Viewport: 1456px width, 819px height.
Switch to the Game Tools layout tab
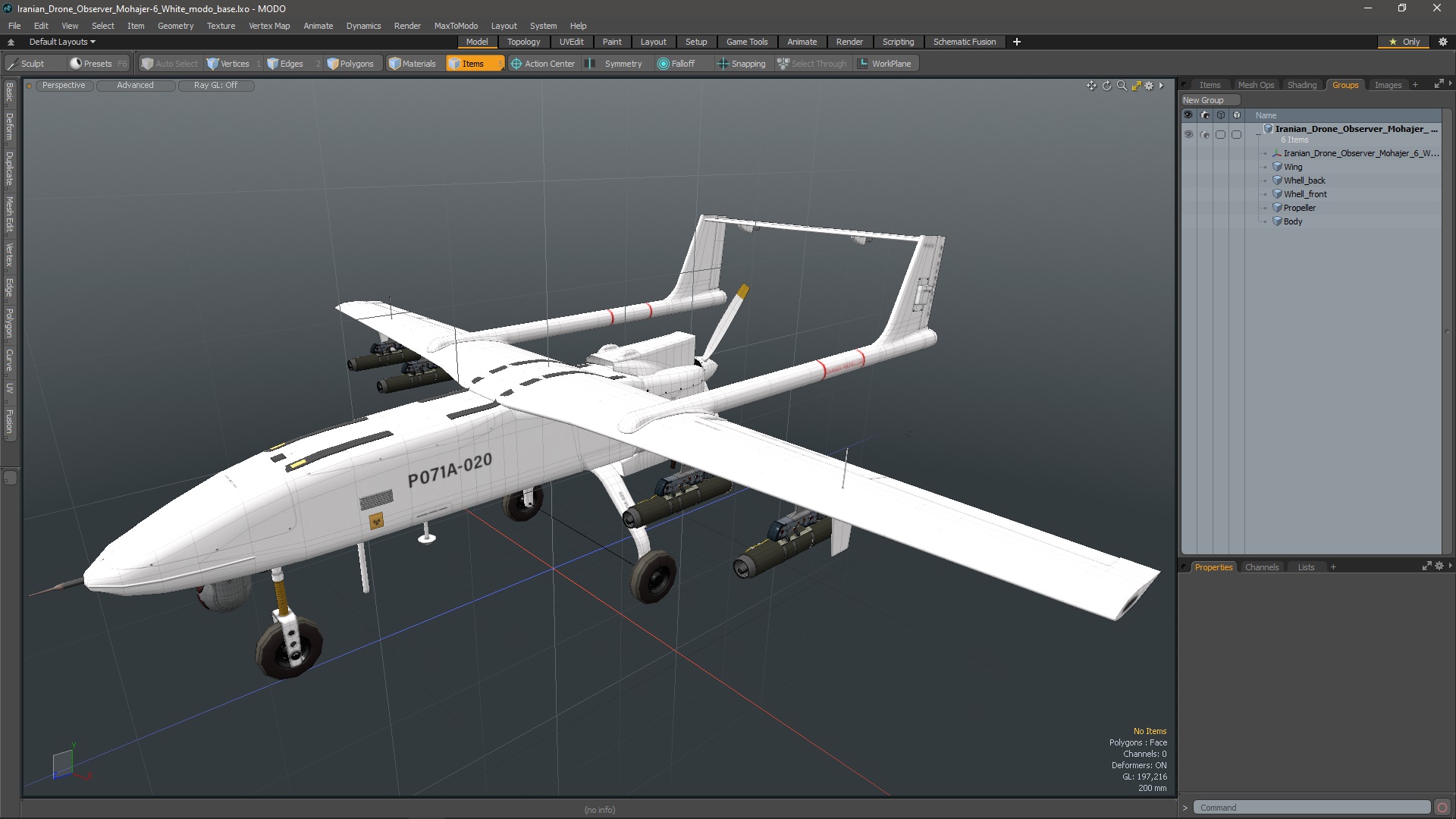pos(747,42)
